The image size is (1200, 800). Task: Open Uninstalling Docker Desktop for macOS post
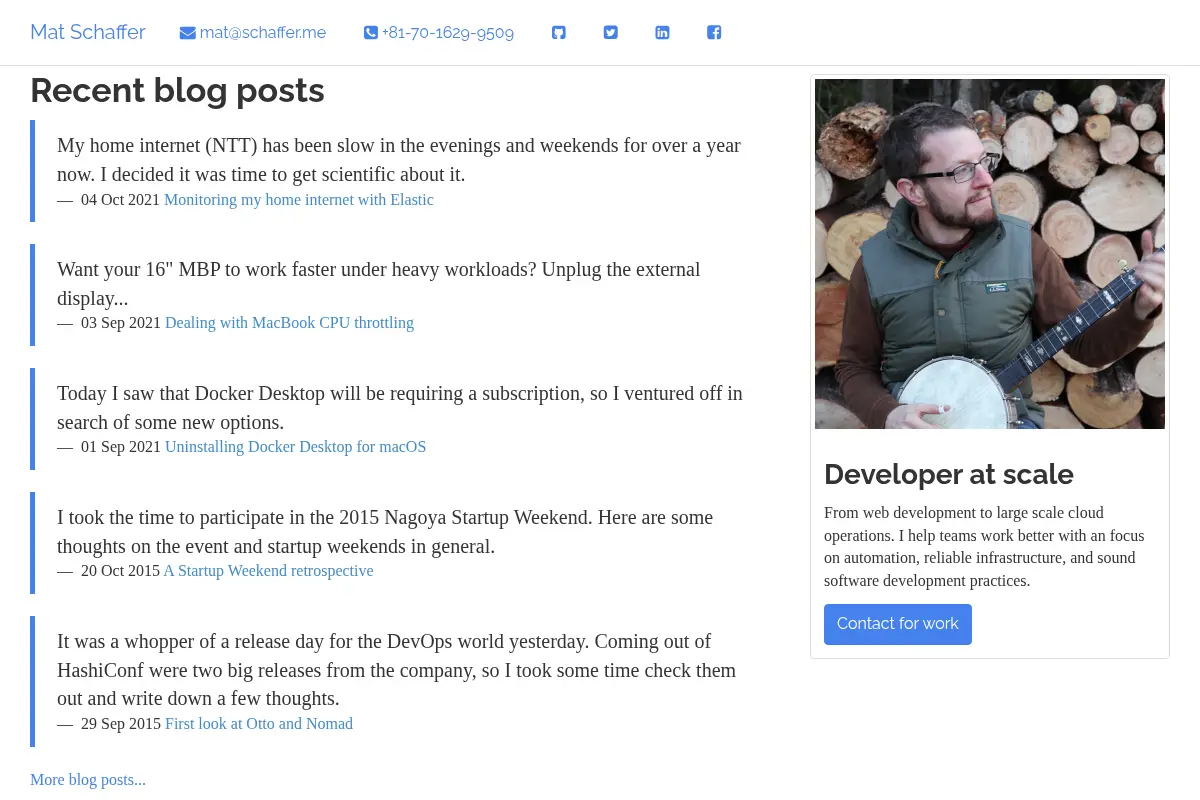[295, 447]
